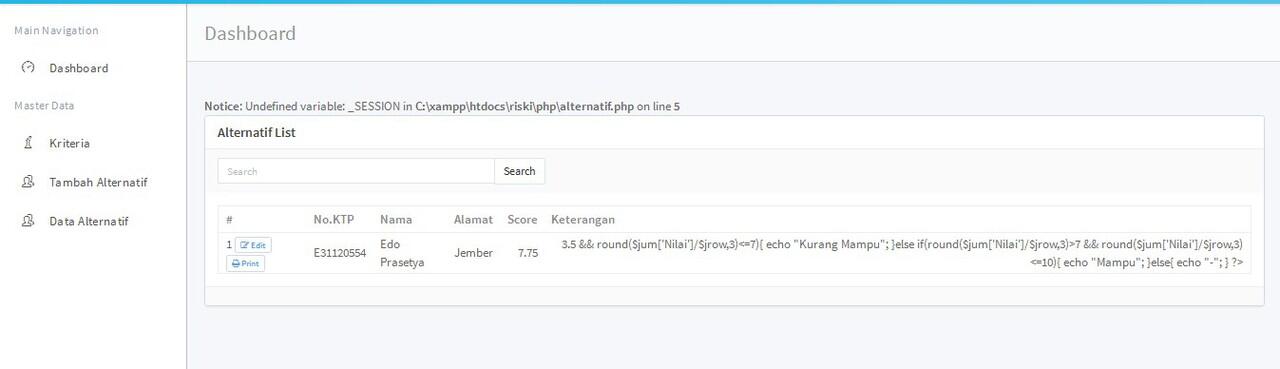
Task: Click the Undefined variable notice text
Action: (x=443, y=106)
